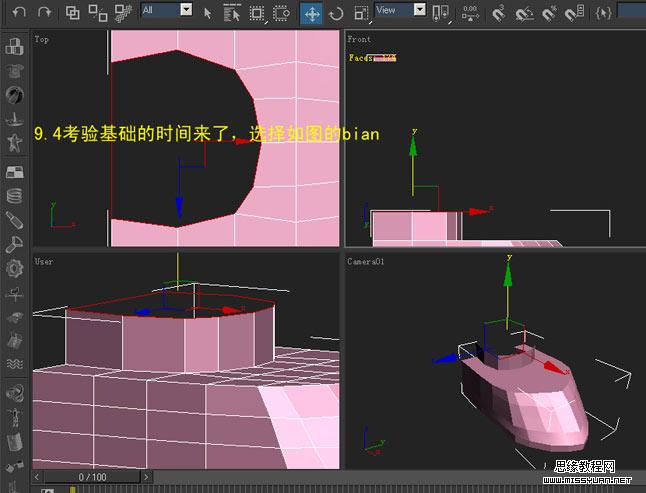Click the red X axis arrow in the Front viewport

(478, 212)
